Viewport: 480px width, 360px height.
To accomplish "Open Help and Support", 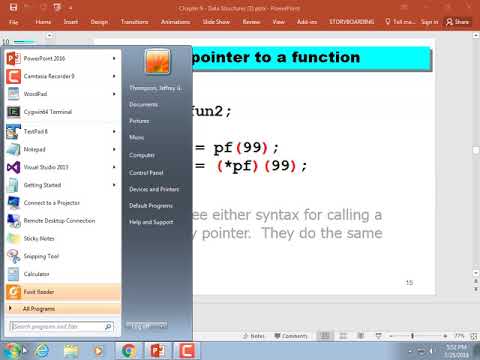I will pos(151,222).
